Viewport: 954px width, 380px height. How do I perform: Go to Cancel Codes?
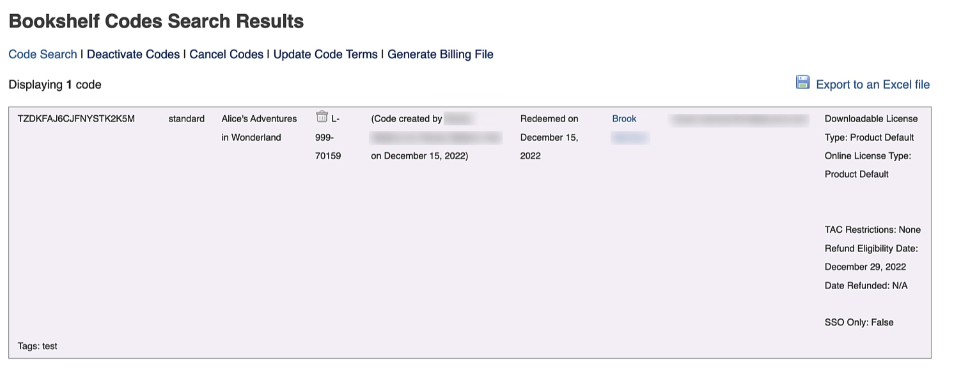(226, 54)
